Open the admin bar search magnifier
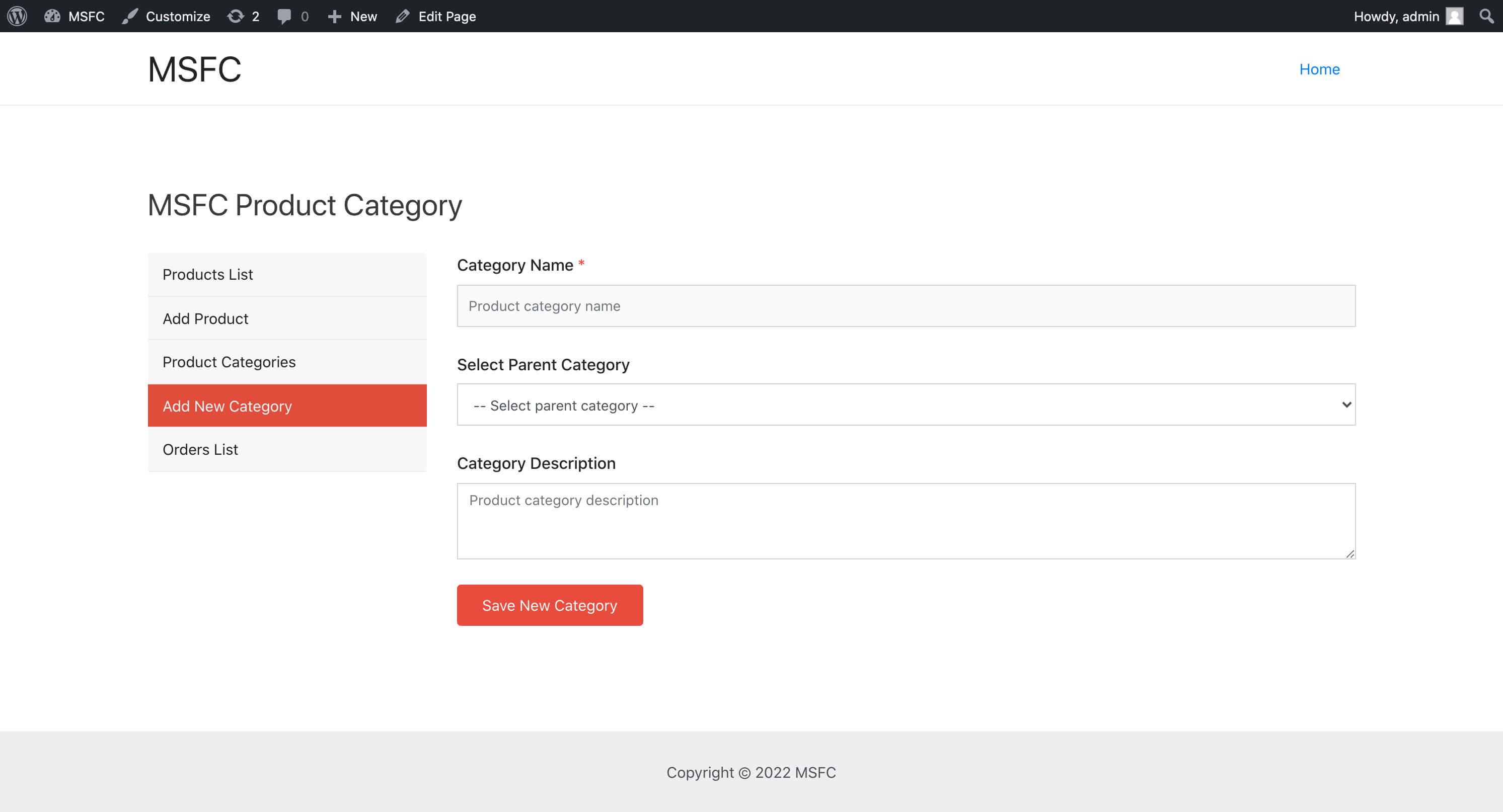Viewport: 1503px width, 812px height. (x=1486, y=16)
